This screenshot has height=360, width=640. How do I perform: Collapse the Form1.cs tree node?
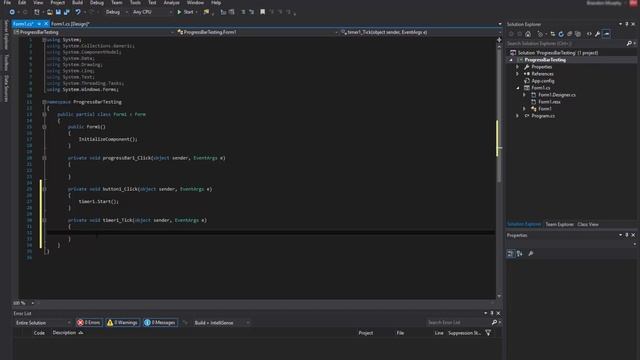pos(518,88)
